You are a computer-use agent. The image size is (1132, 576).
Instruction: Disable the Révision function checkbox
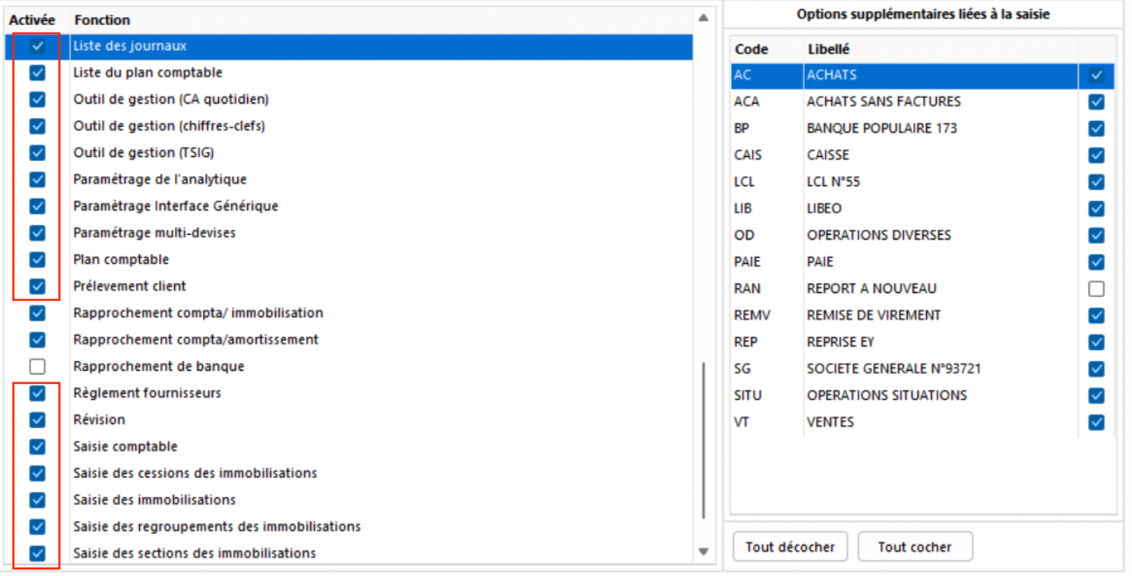(37, 420)
